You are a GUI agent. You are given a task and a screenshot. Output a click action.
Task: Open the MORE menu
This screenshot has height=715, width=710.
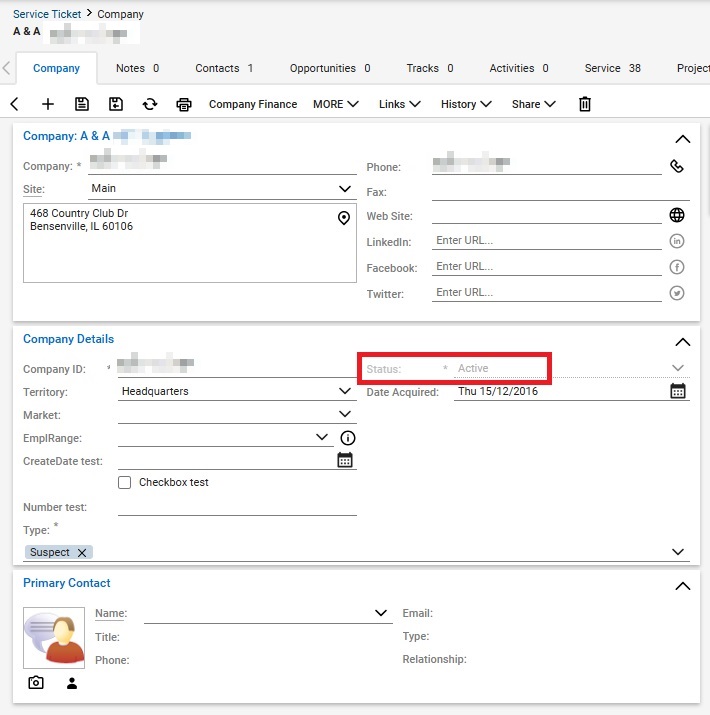(x=335, y=104)
